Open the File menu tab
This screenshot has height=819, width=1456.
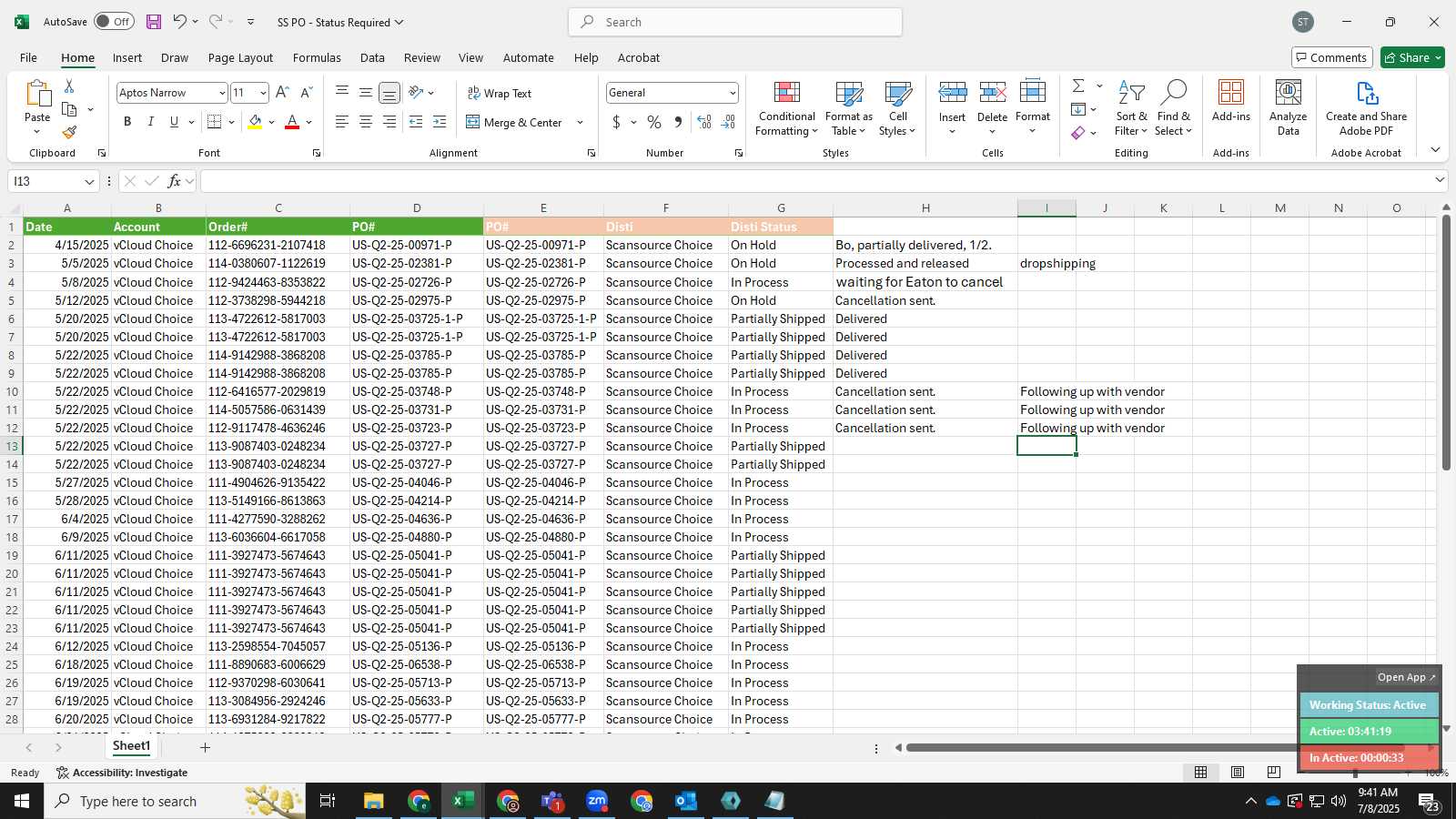pyautogui.click(x=28, y=57)
